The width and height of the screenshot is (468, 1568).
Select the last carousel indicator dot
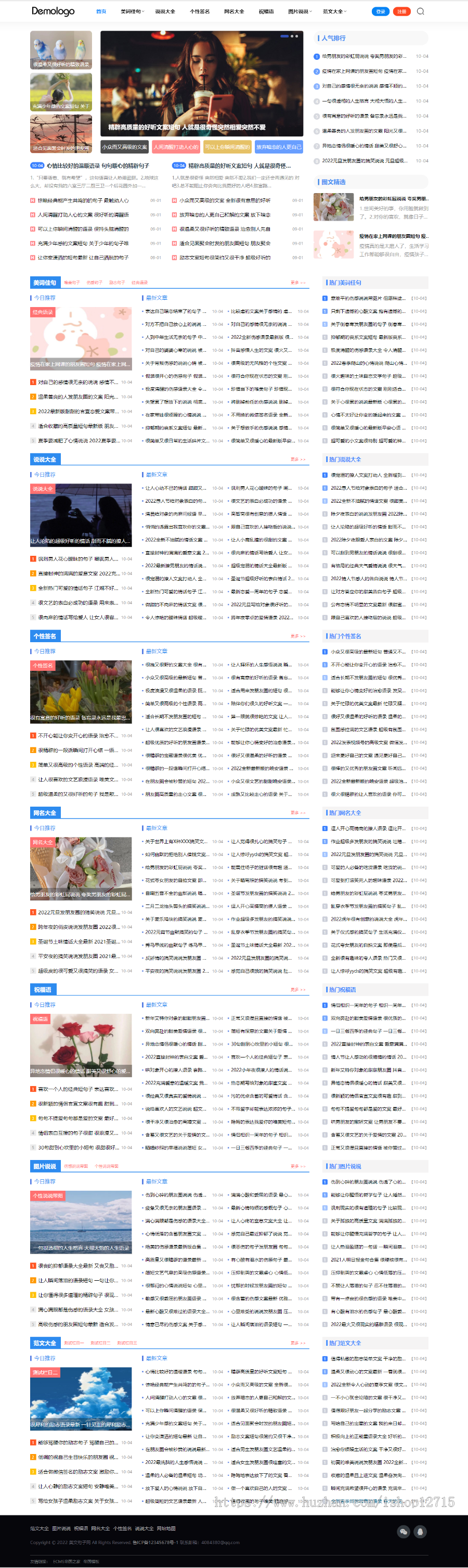(x=297, y=36)
